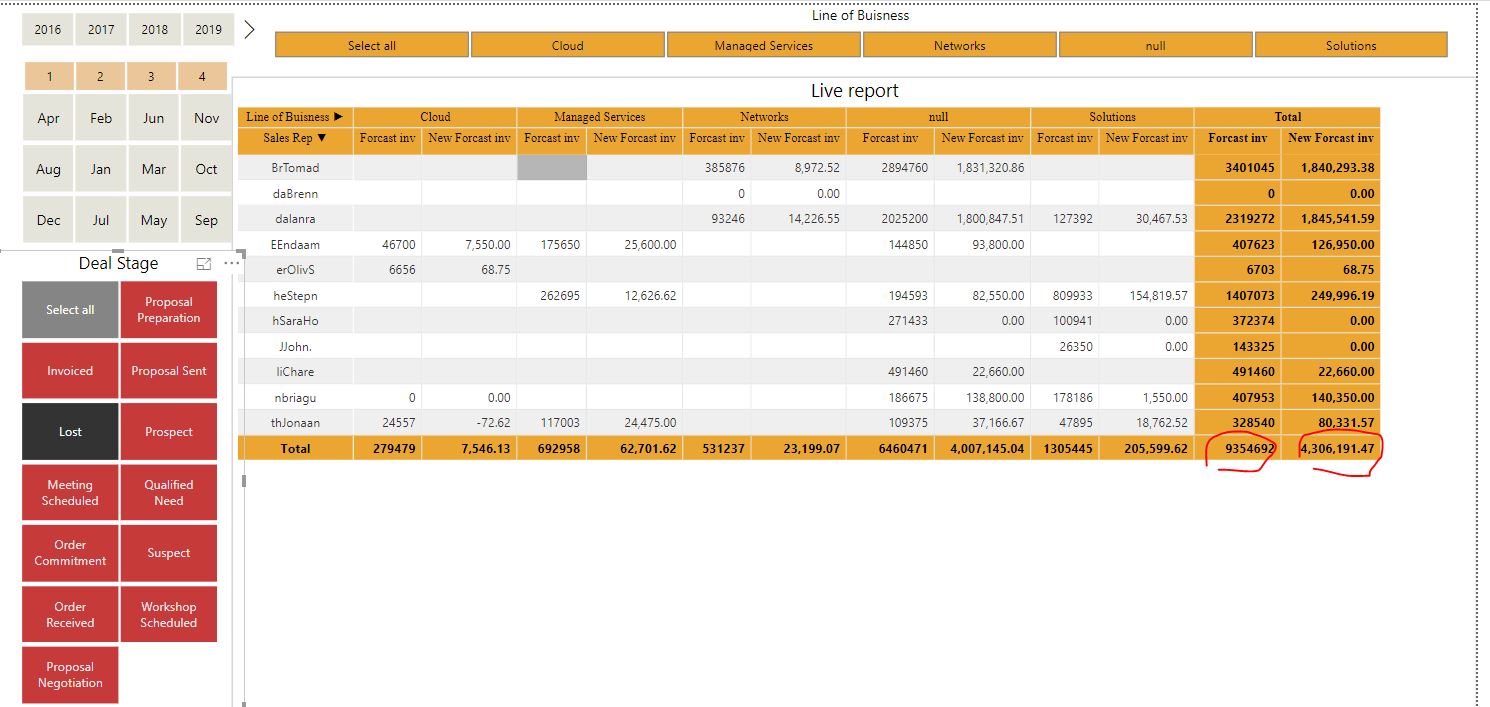
Task: Click Select all in Line of Buisness
Action: pos(372,45)
